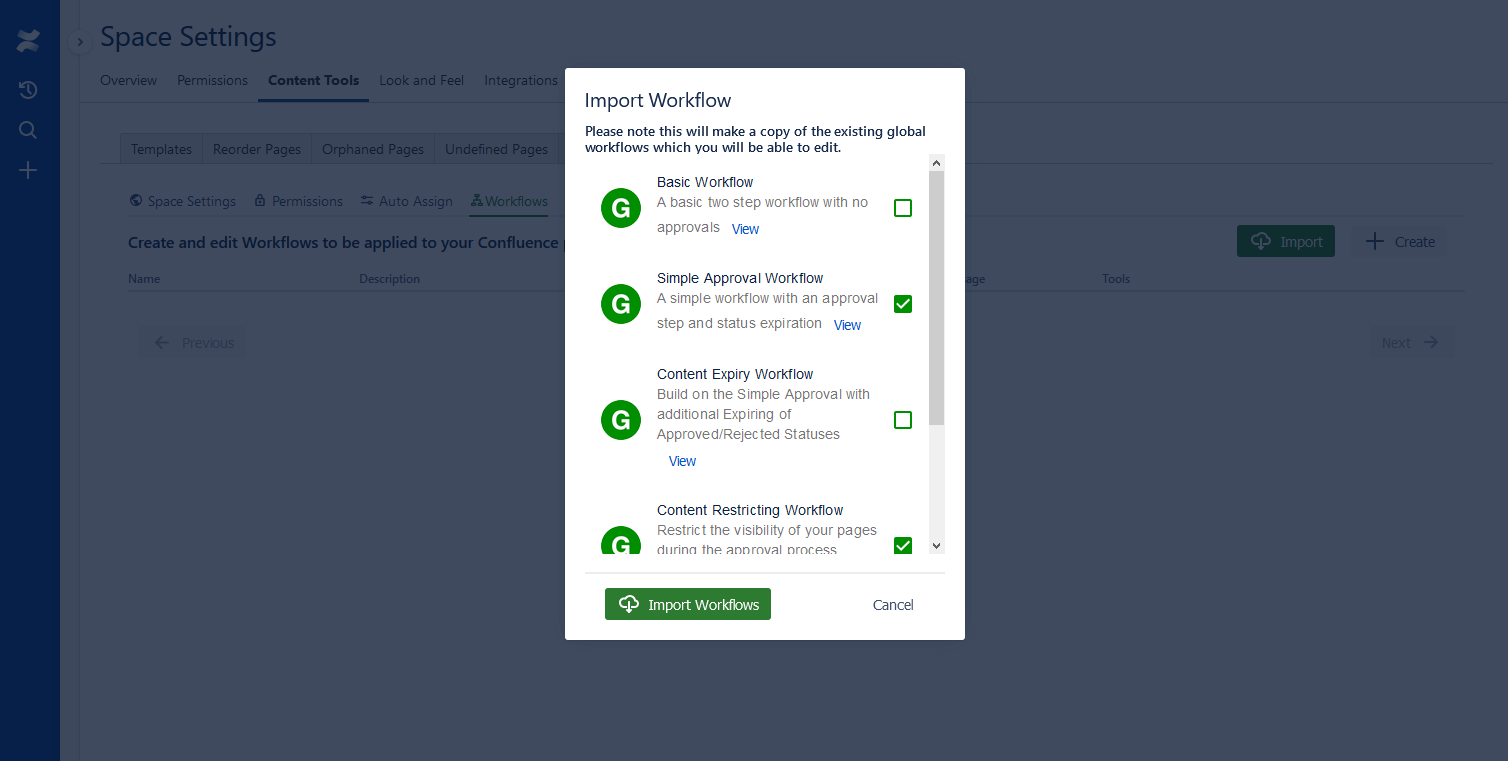Click the search magnifier icon in sidebar

(x=28, y=130)
